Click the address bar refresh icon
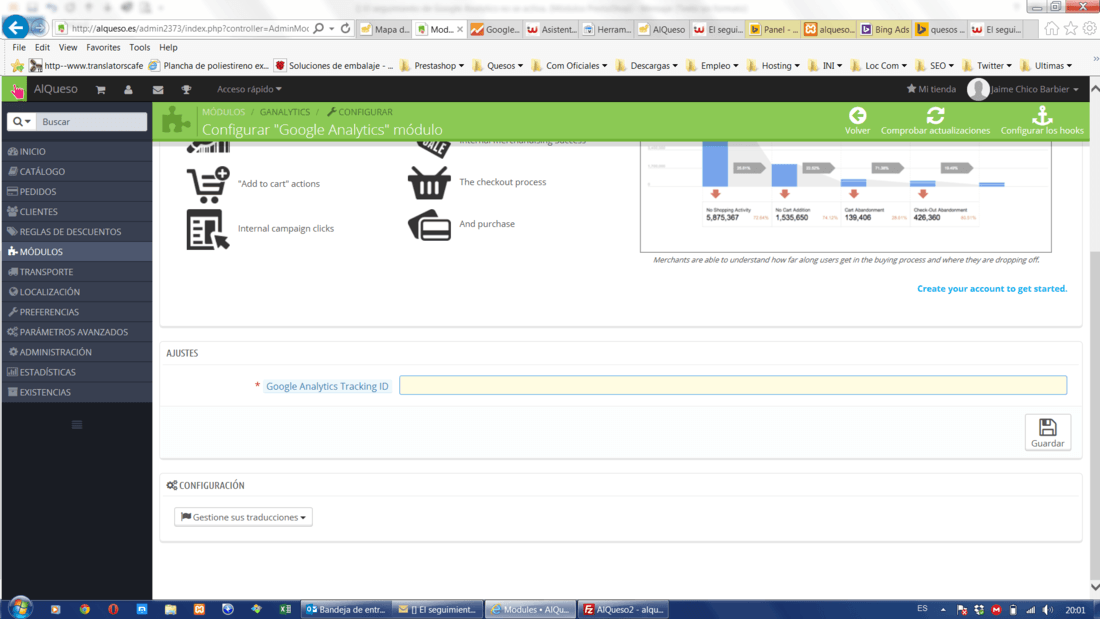The height and width of the screenshot is (619, 1100). click(x=345, y=29)
